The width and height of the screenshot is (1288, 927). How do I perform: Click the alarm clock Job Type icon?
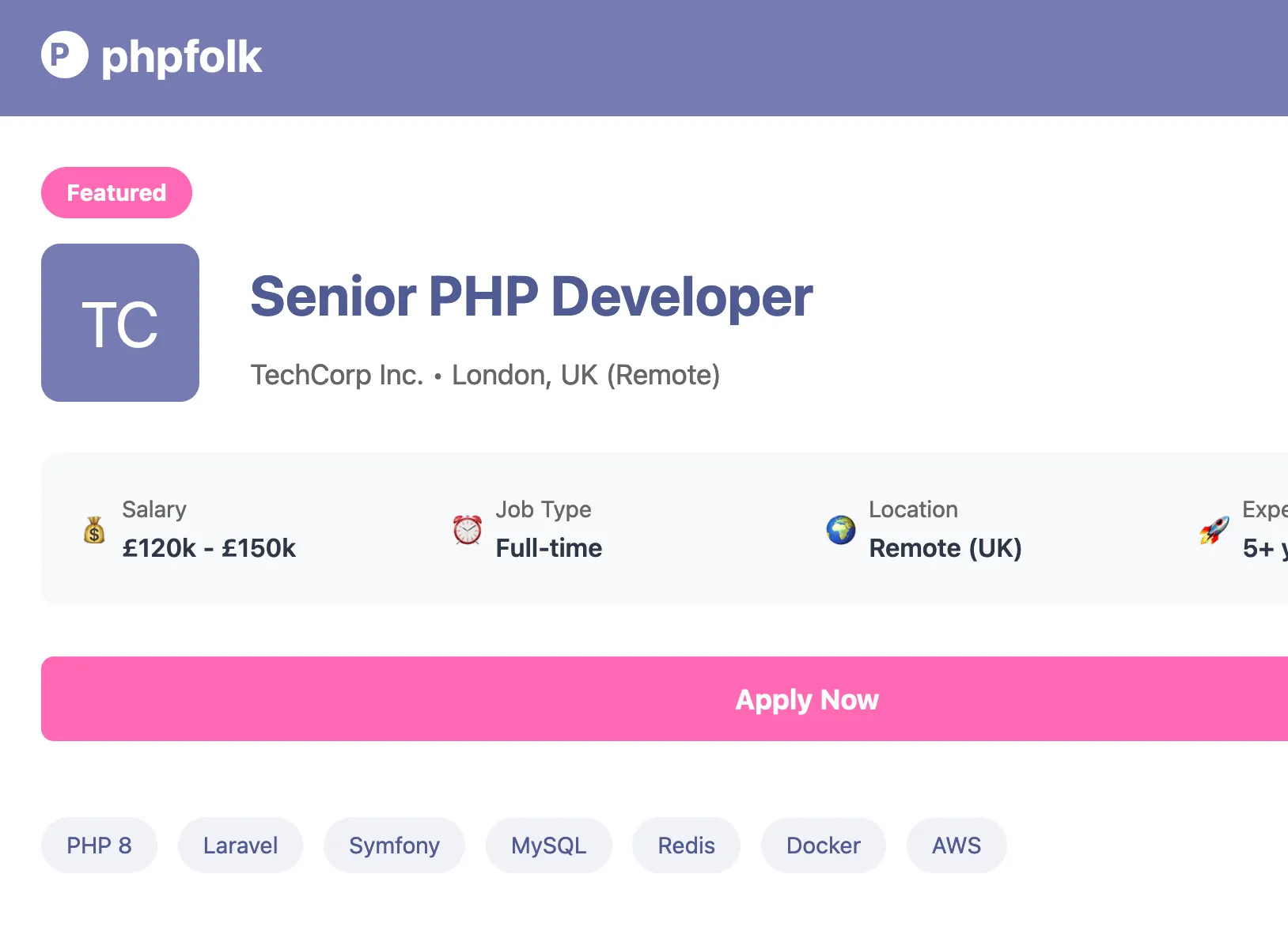coord(468,530)
